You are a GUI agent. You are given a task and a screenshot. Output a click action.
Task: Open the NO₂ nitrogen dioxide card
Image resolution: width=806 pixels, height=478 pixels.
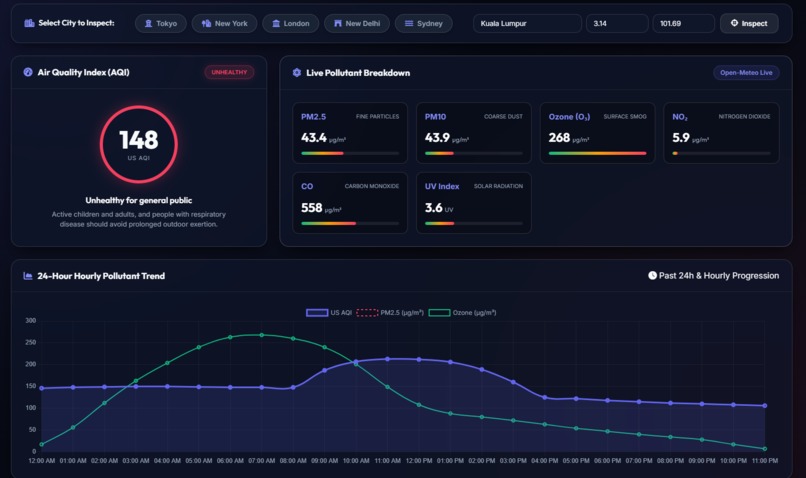click(x=721, y=133)
